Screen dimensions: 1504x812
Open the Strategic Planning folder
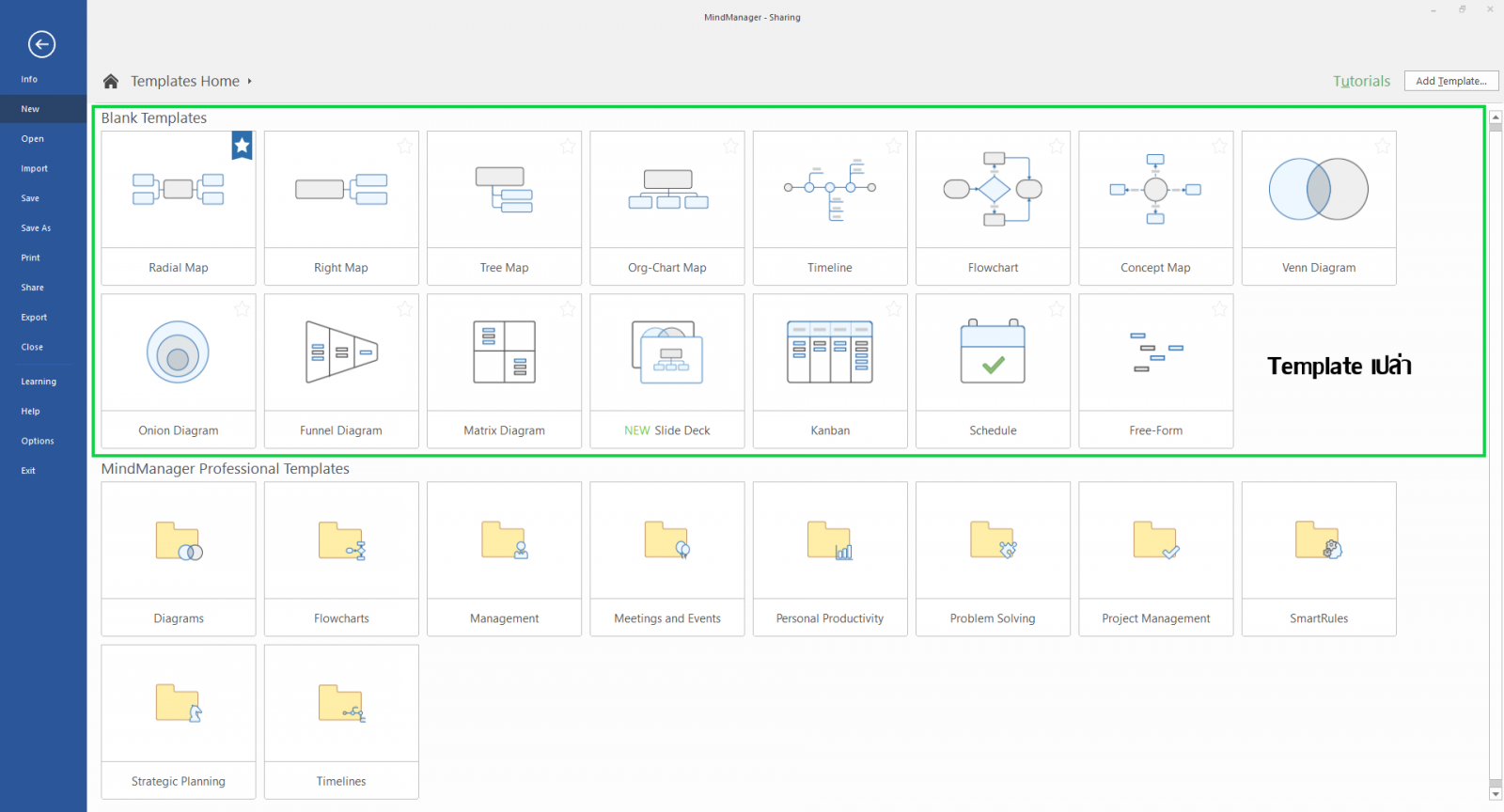coord(179,722)
